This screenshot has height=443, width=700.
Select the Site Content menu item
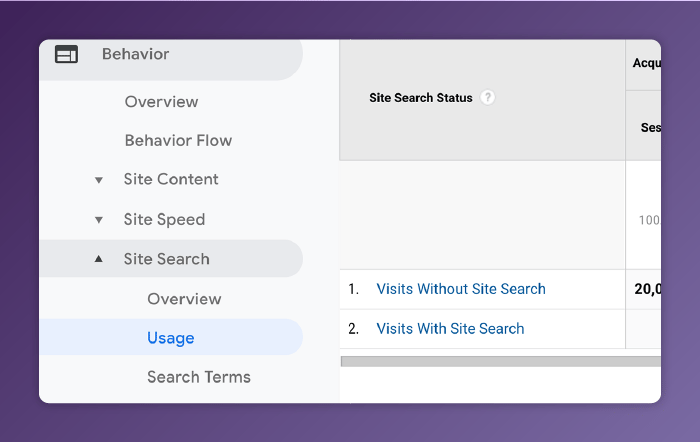[171, 180]
